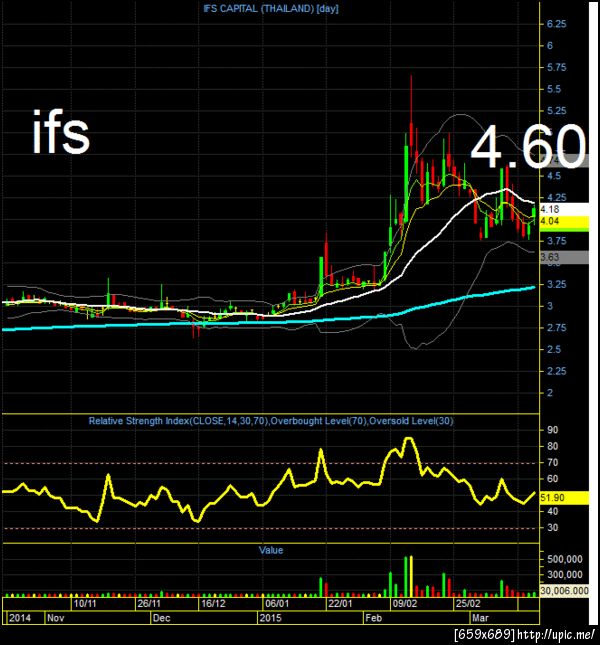The image size is (600, 645).
Task: Select the 300,000 volume axis label
Action: [565, 575]
